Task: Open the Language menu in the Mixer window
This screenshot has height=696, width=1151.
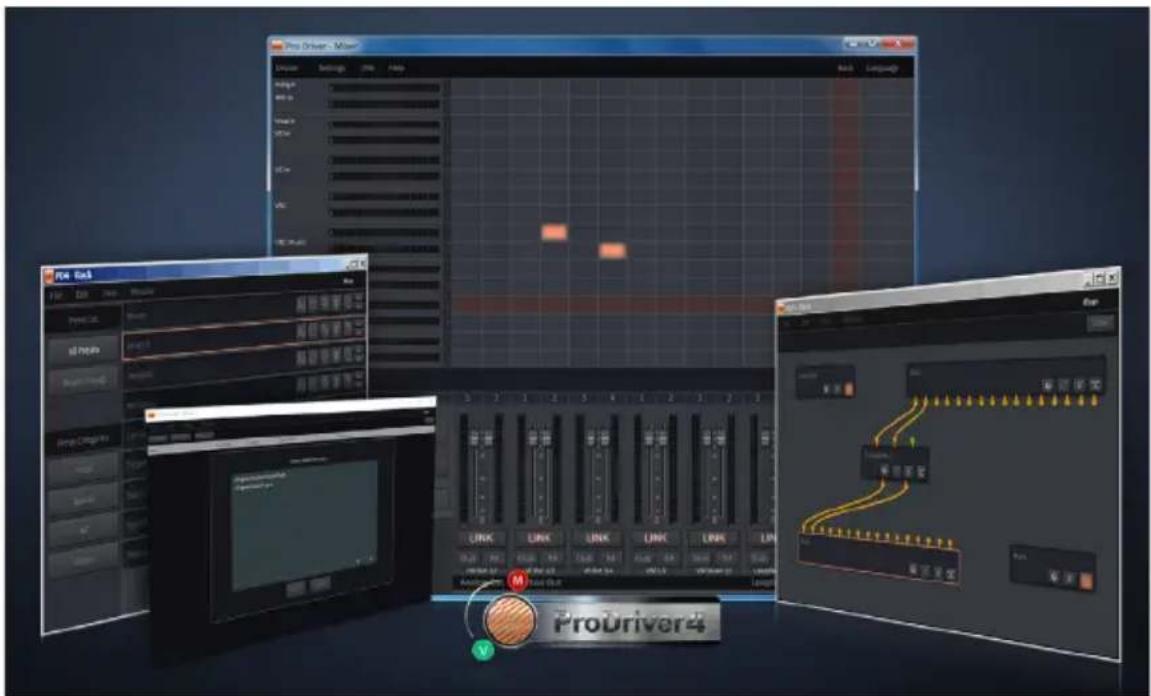Action: (882, 68)
